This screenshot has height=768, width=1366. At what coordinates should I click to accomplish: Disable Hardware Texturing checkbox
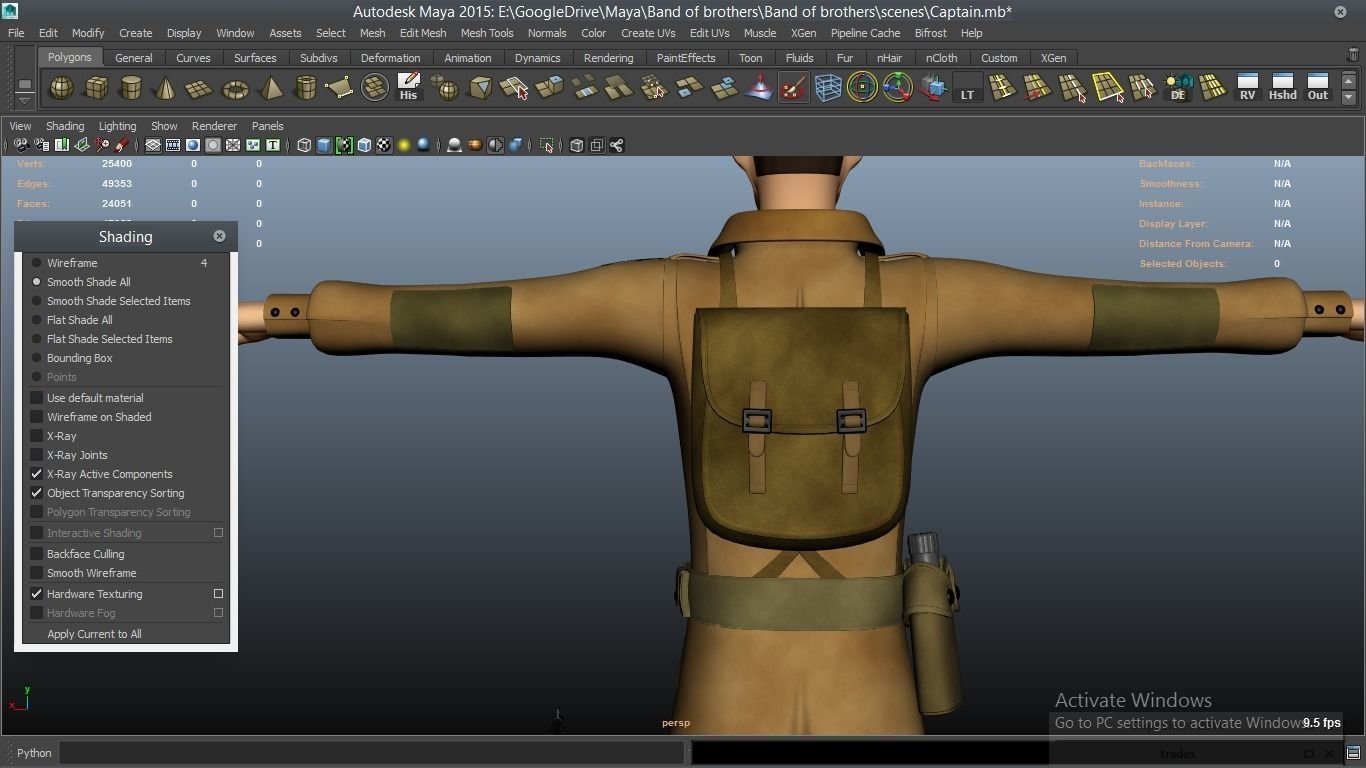(x=37, y=594)
